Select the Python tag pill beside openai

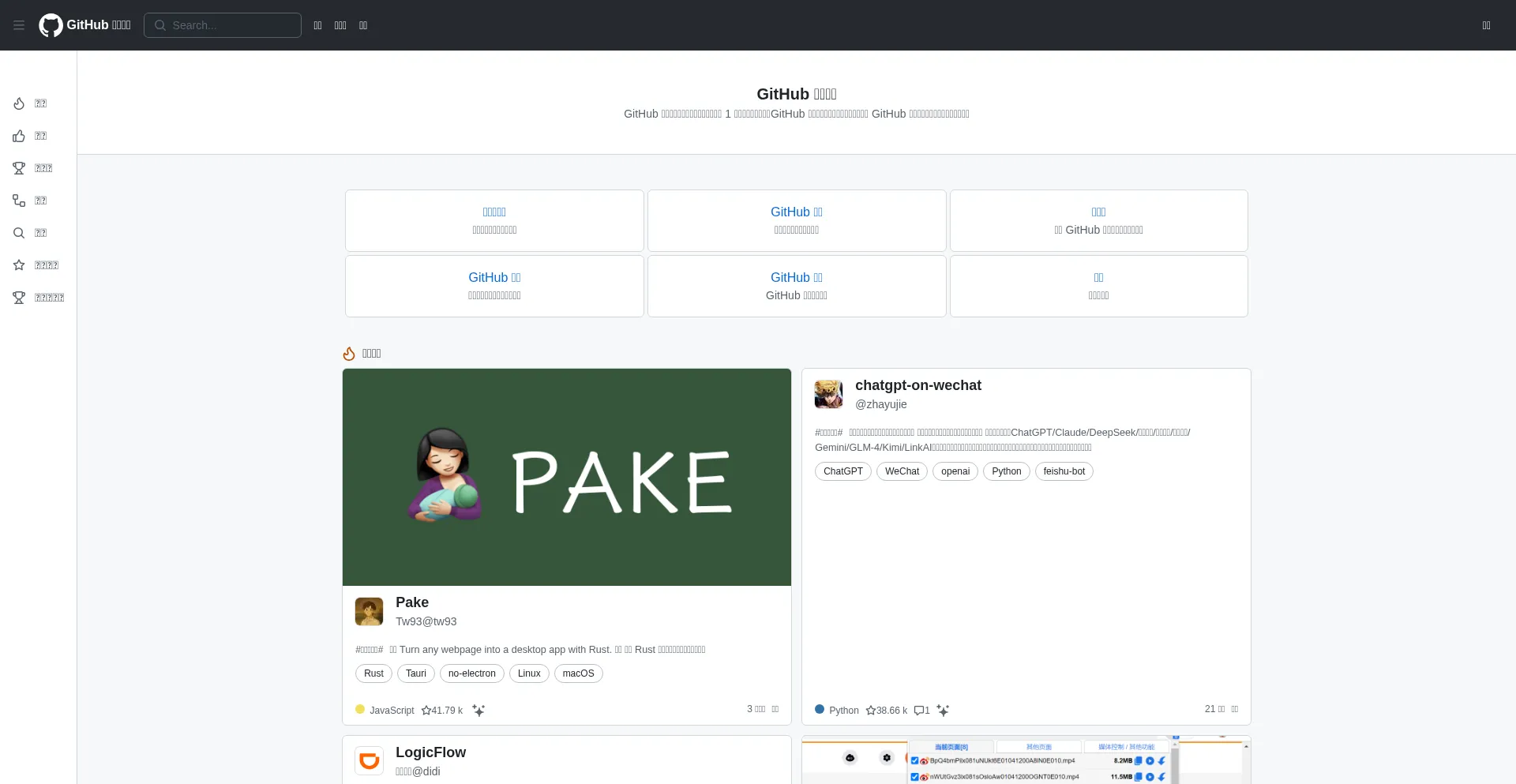click(1007, 471)
